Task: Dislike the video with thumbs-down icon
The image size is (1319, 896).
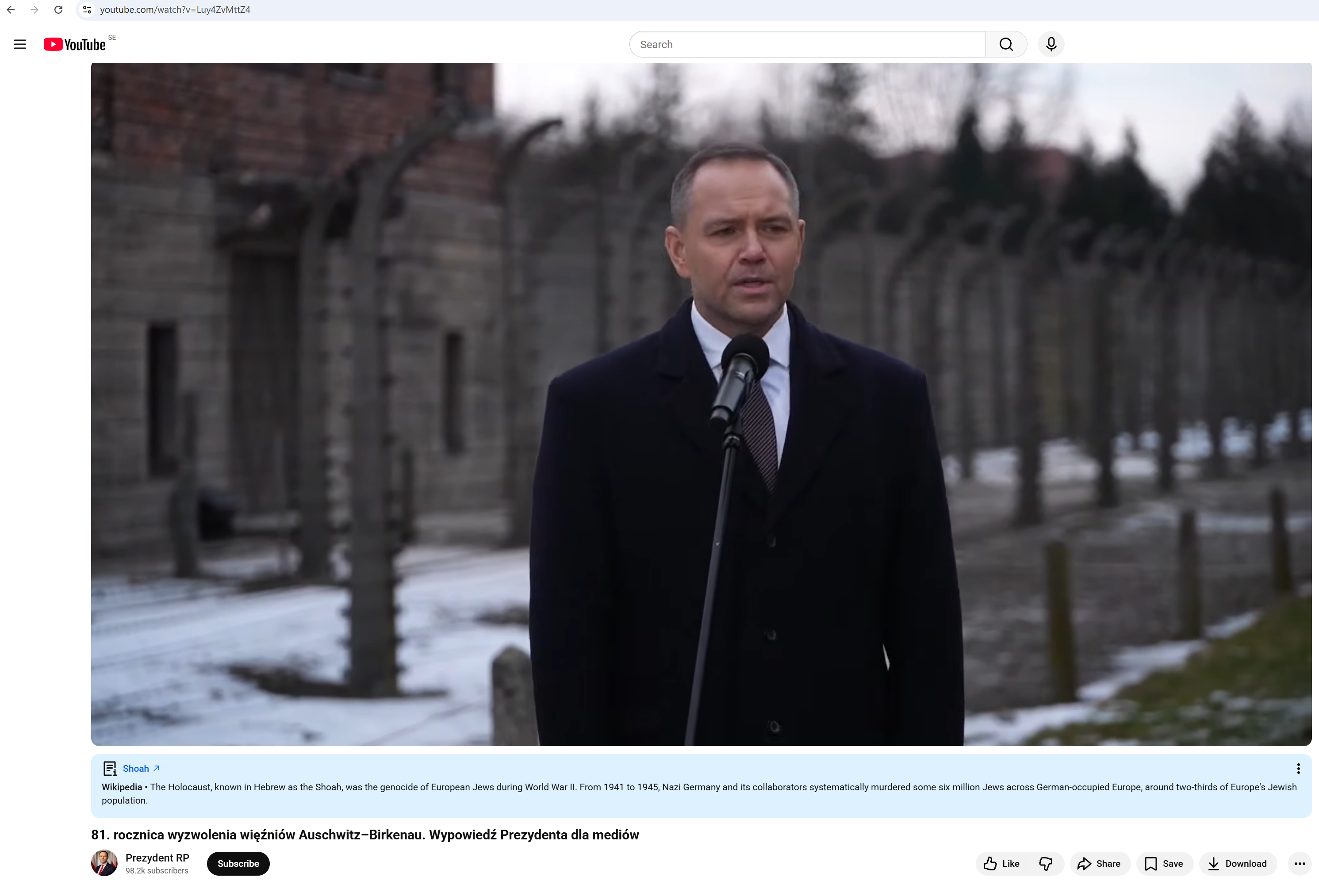Action: tap(1047, 863)
